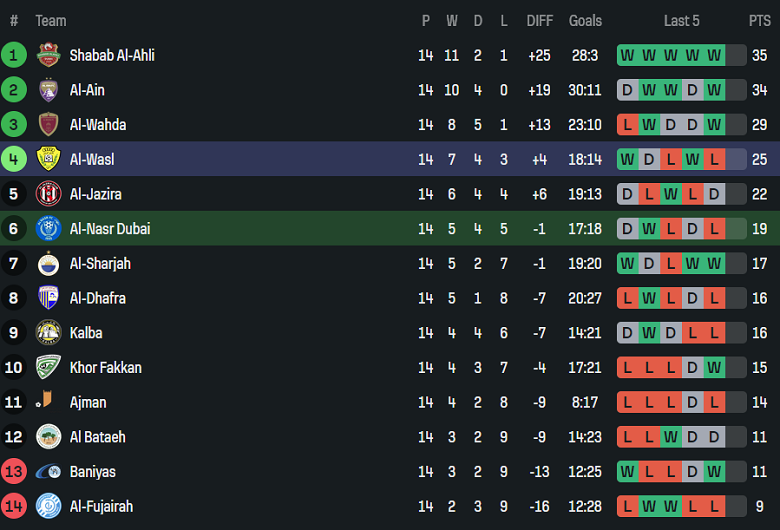780x530 pixels.
Task: Open Baniyas team name link
Action: click(x=92, y=472)
